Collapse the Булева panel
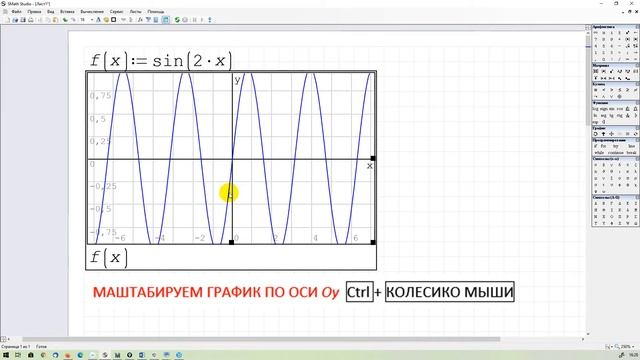The height and width of the screenshot is (360, 640). [x=638, y=84]
